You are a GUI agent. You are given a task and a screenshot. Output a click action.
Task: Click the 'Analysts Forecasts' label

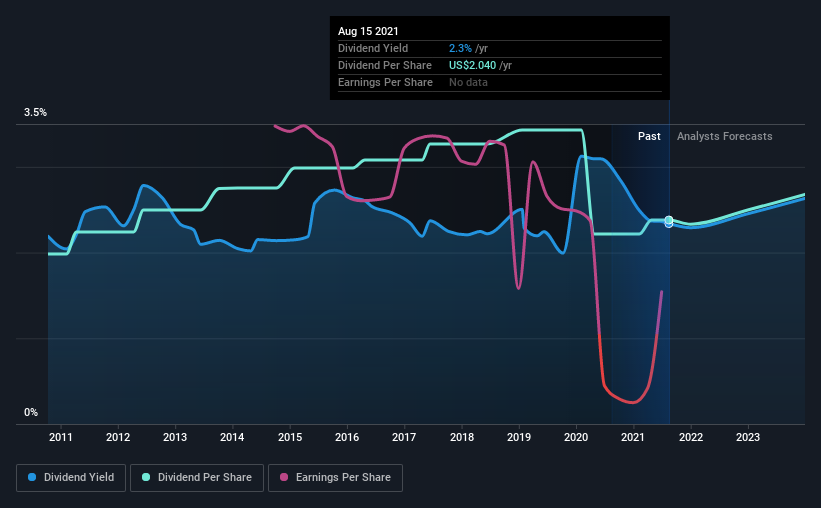pos(724,136)
